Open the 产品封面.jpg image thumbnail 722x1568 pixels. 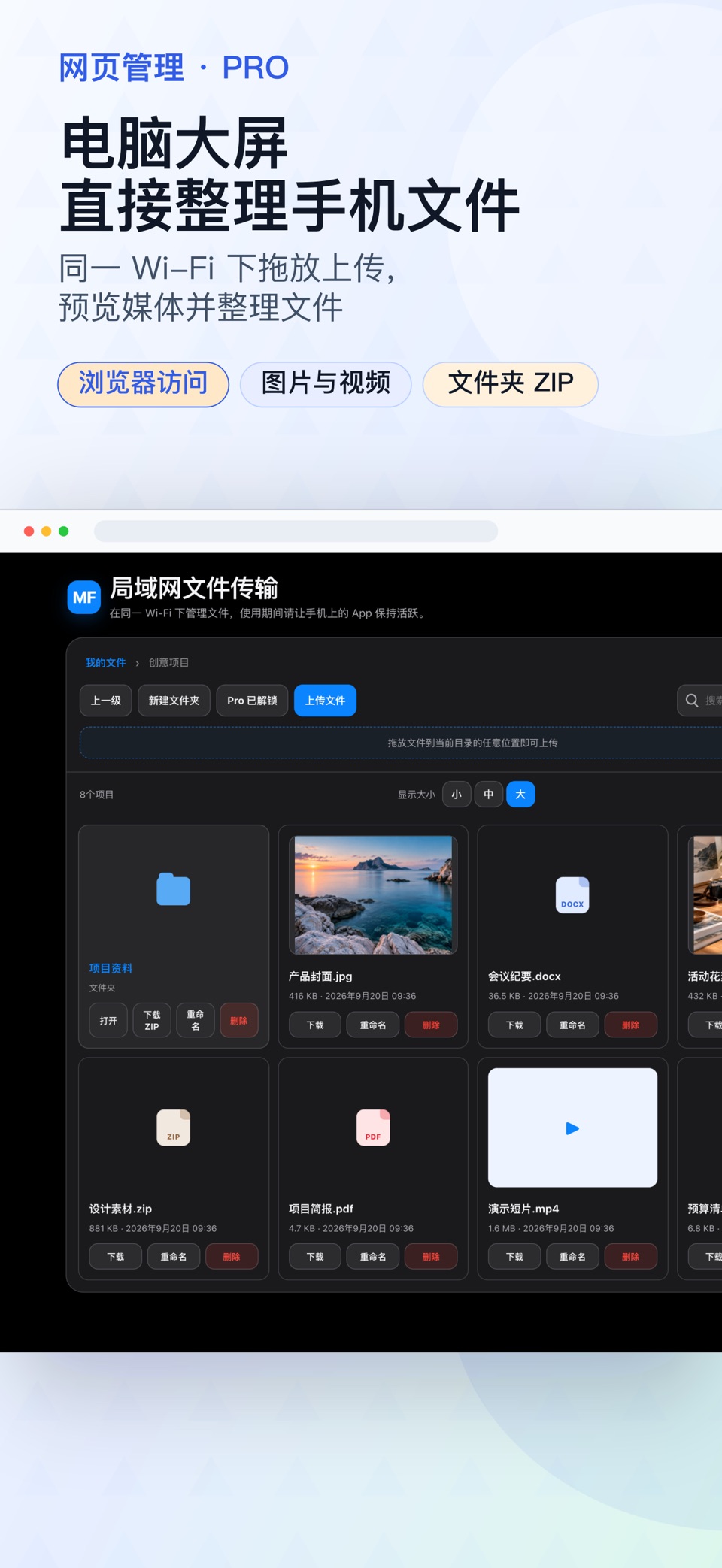point(373,894)
